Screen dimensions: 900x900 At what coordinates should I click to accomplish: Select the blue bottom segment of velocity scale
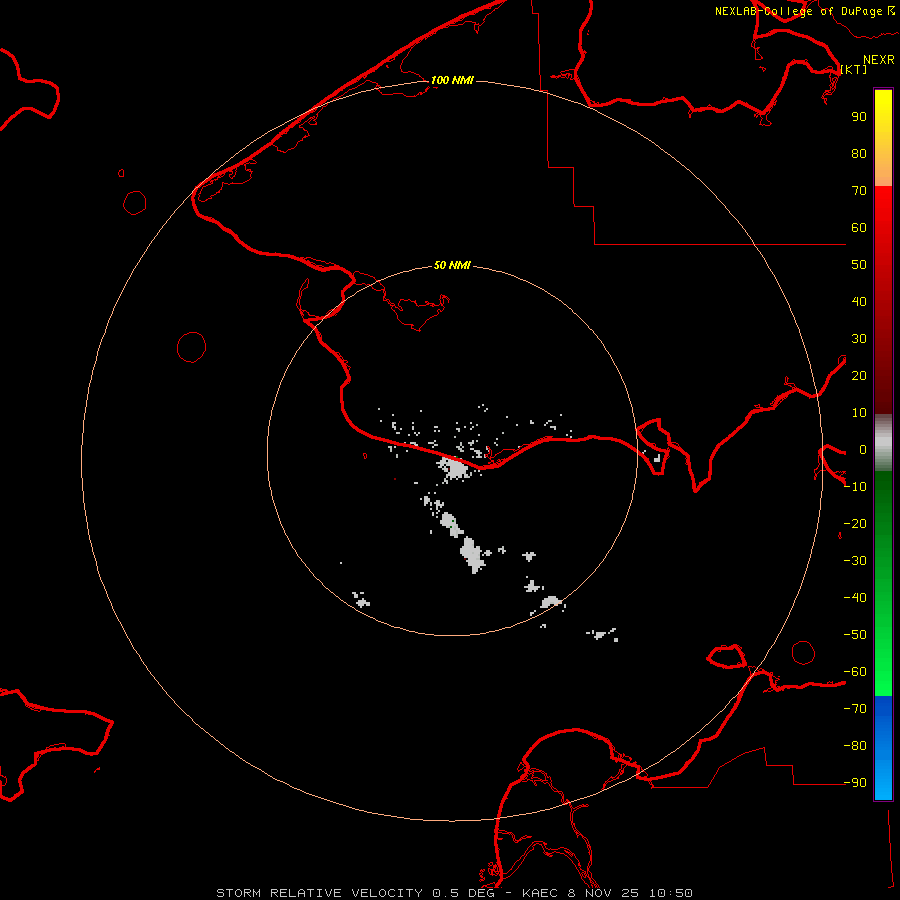tap(883, 748)
